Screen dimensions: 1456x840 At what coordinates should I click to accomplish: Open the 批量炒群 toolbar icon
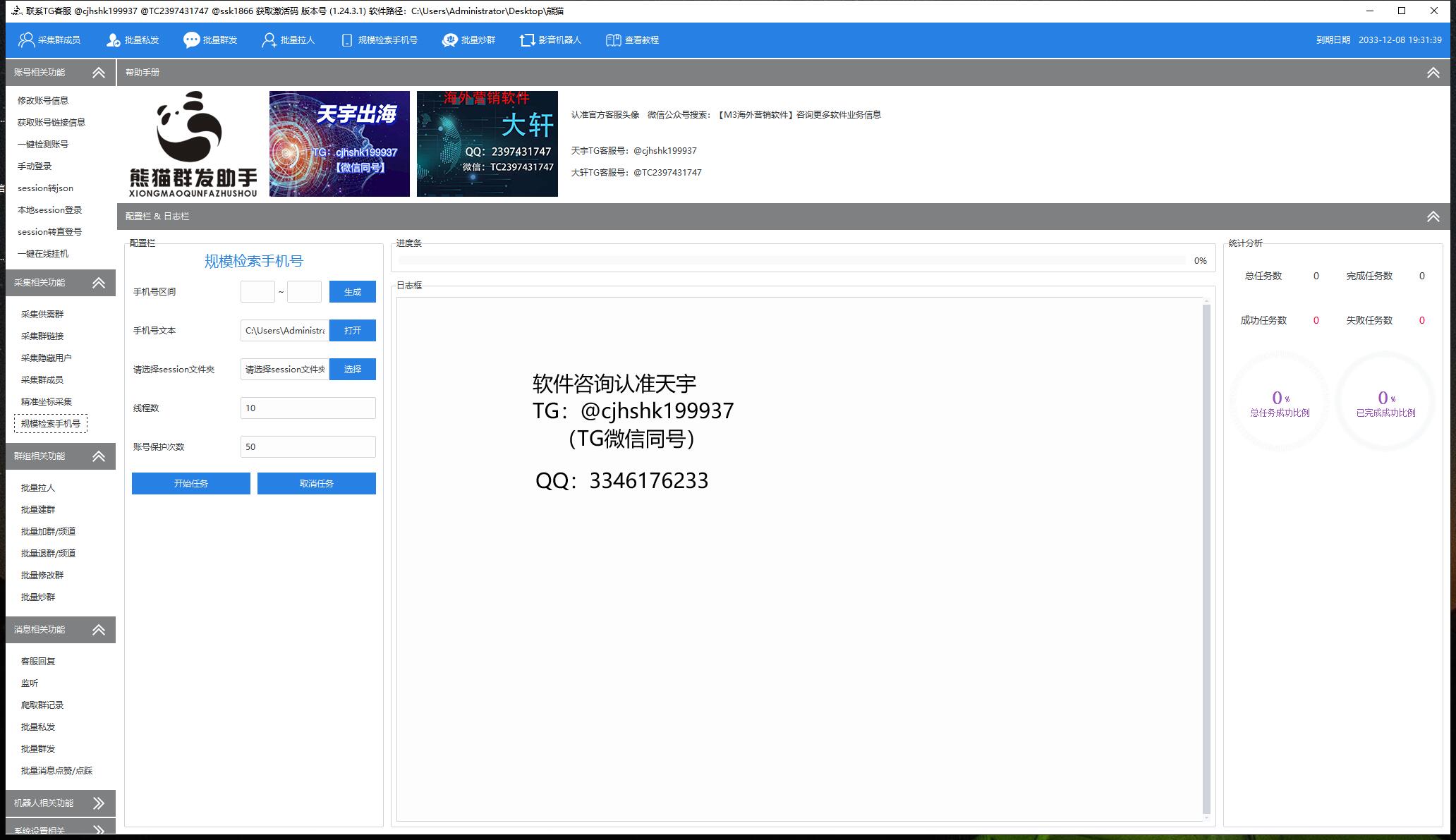point(449,40)
